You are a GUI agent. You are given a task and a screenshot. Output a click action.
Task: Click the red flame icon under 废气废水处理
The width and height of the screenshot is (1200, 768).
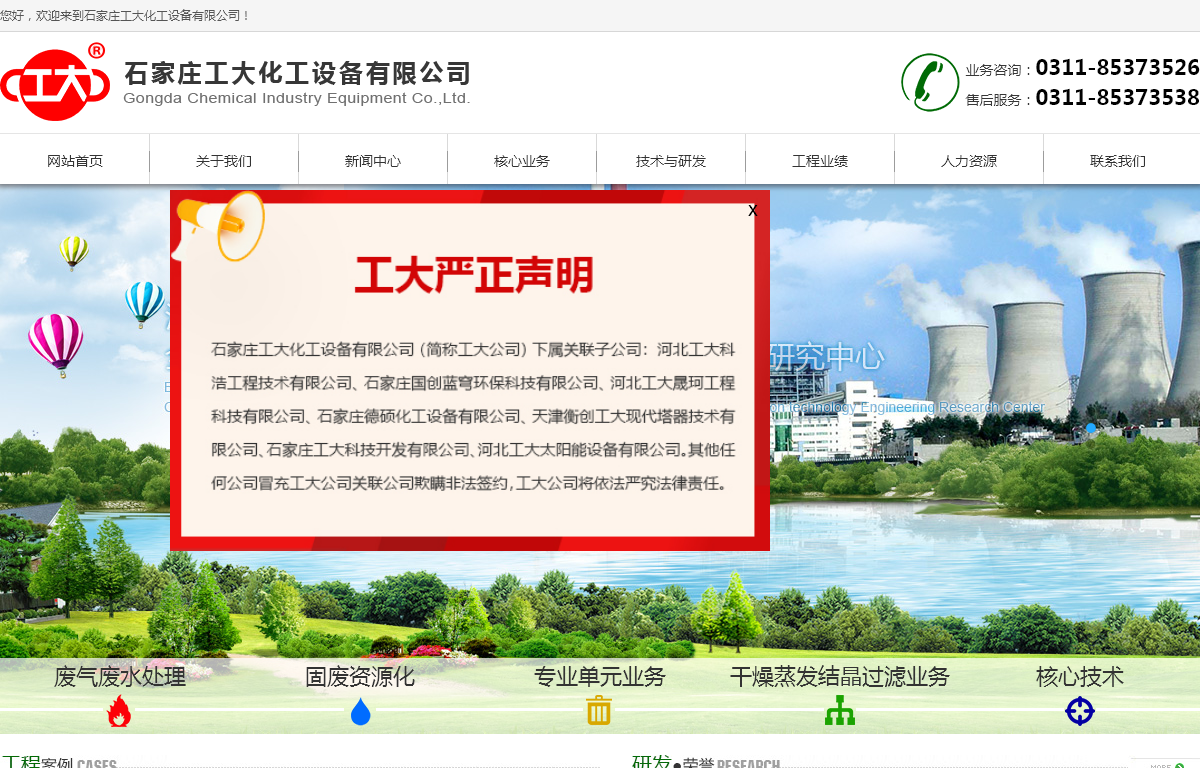click(x=119, y=711)
